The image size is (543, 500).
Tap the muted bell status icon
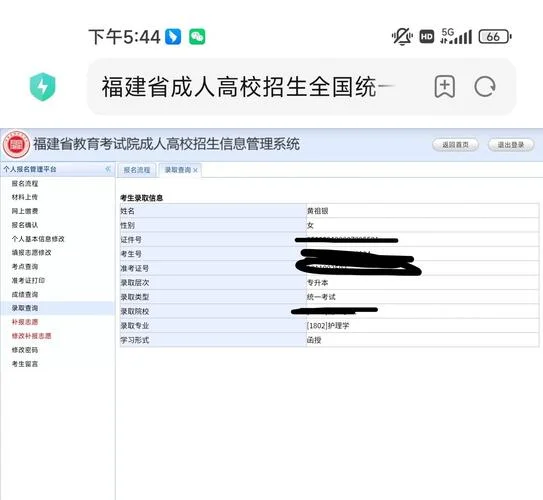click(x=402, y=36)
